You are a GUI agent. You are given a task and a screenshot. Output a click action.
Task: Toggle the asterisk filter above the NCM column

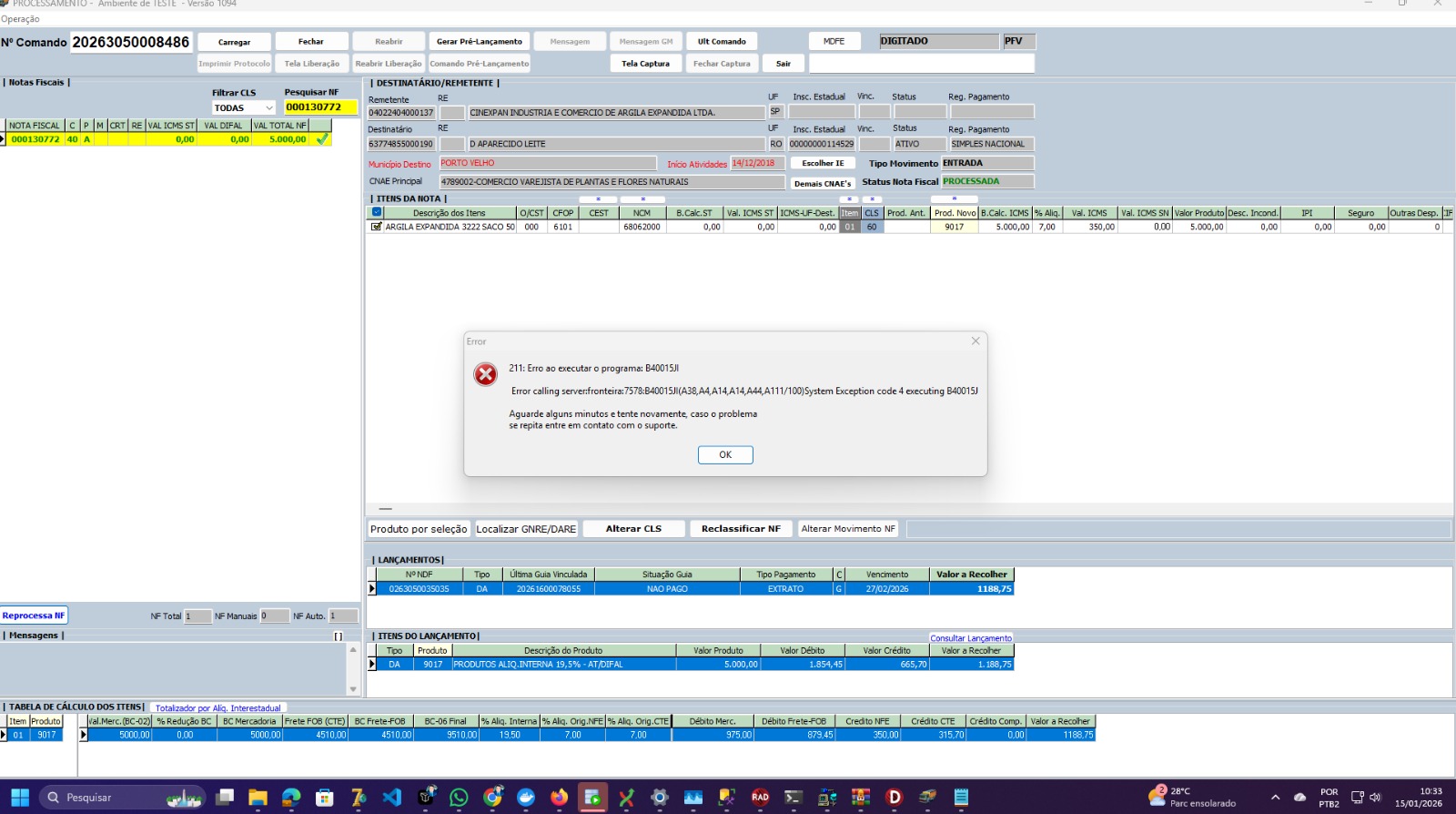[x=642, y=199]
